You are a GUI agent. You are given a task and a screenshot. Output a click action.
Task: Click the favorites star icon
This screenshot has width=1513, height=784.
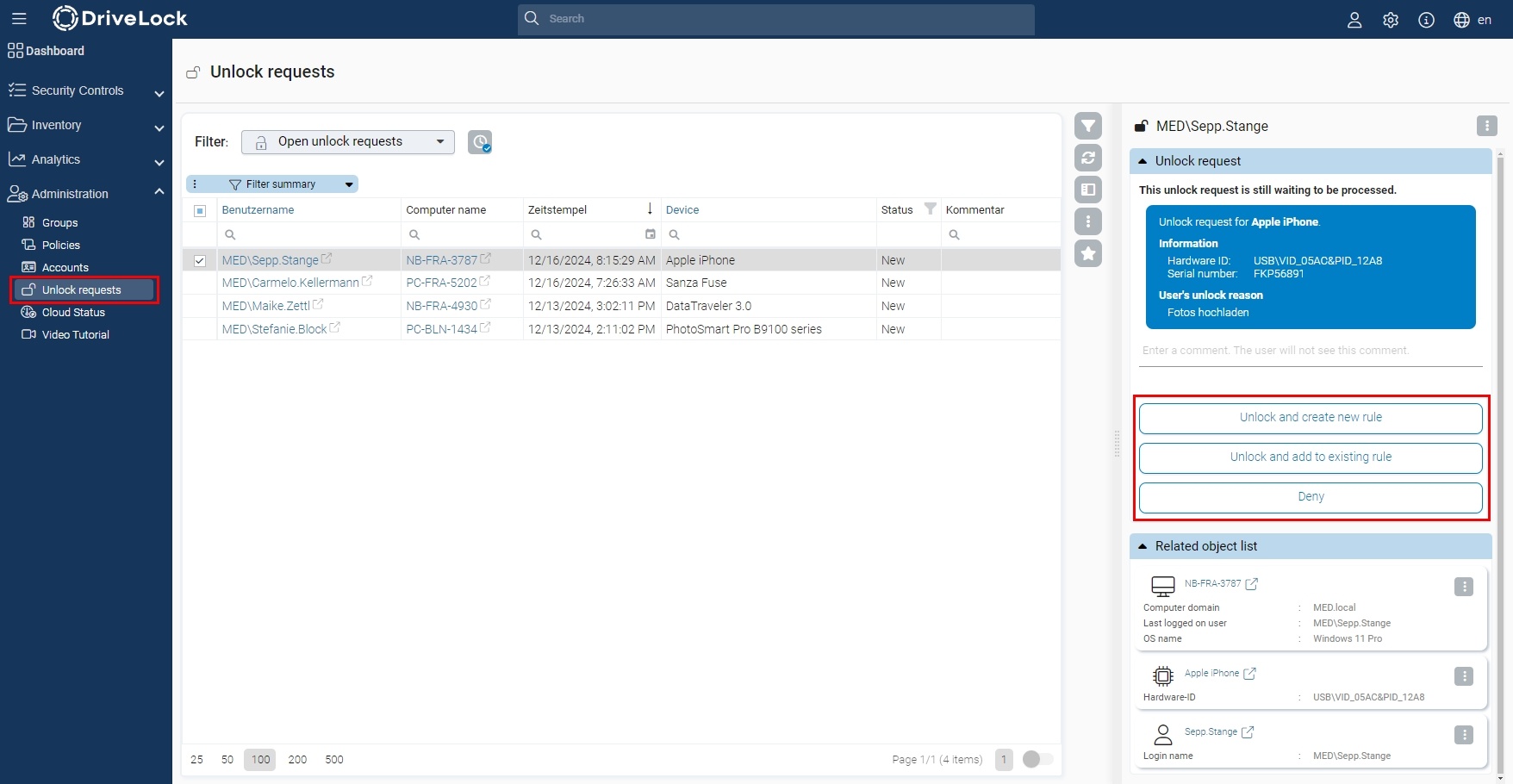[x=1088, y=253]
